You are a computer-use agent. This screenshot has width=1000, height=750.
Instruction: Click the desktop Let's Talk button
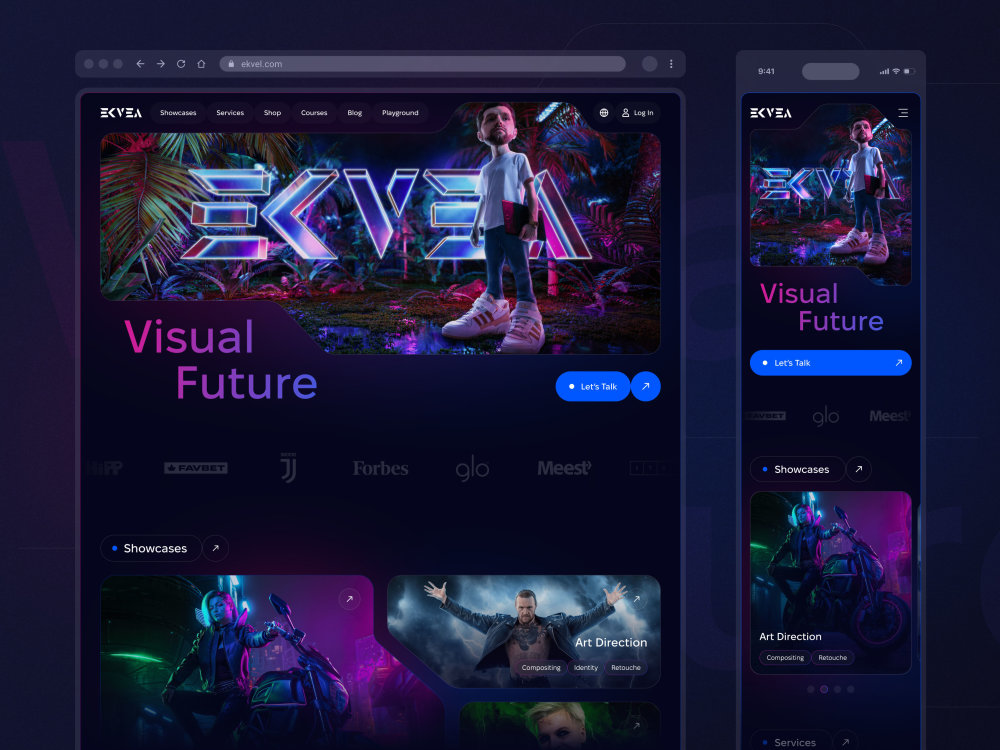[x=592, y=386]
